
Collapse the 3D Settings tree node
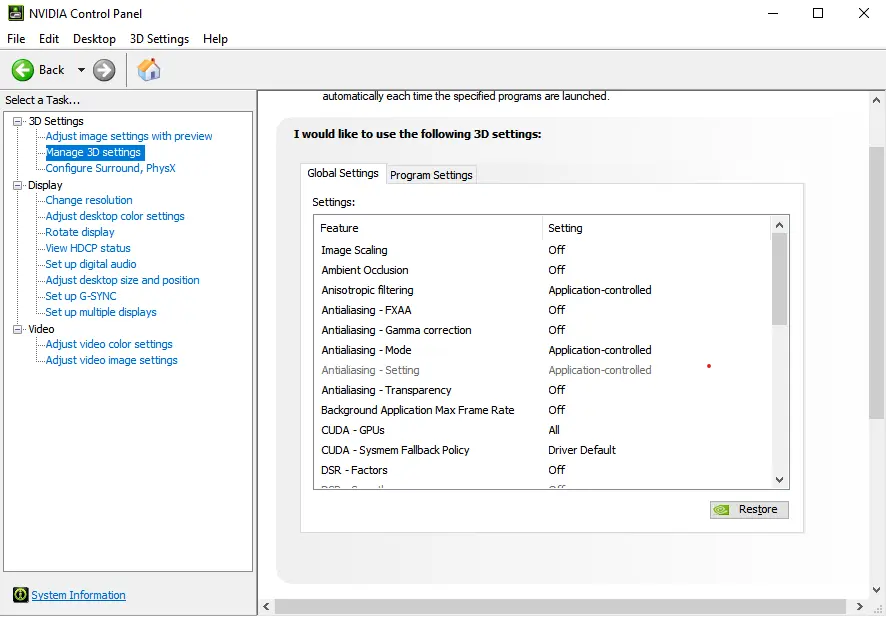coord(18,121)
